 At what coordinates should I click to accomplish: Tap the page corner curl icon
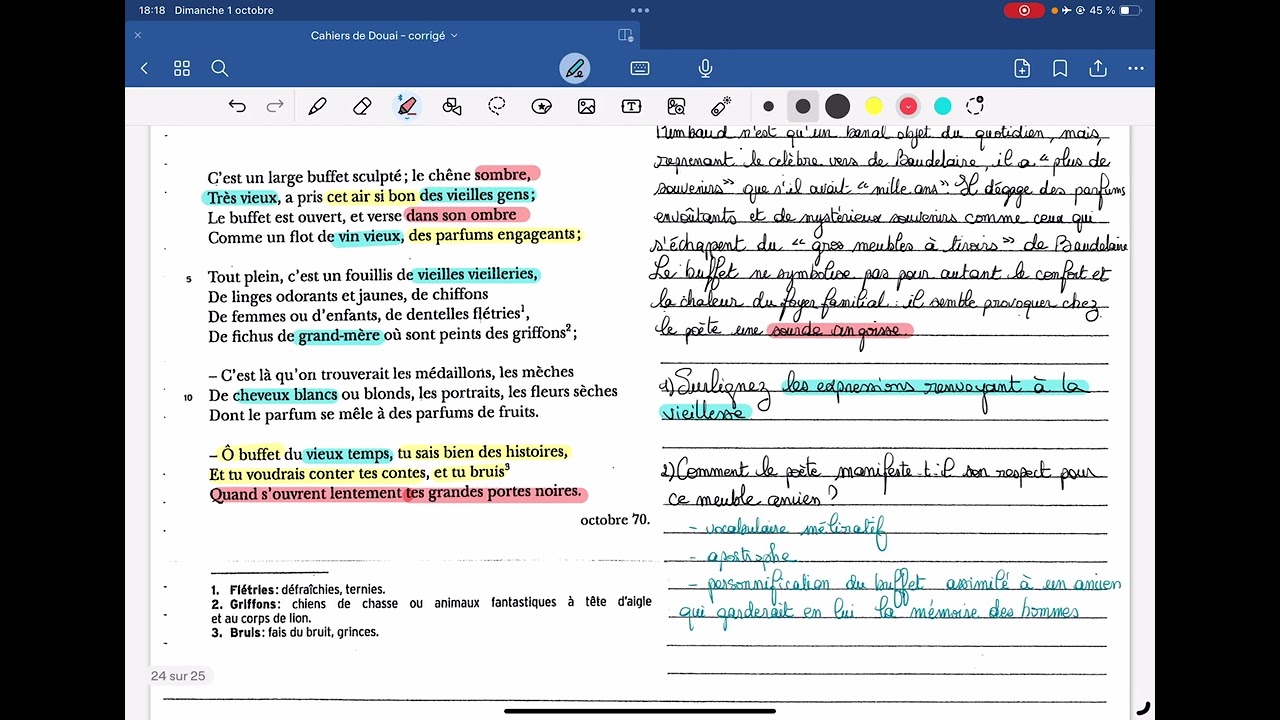(x=1143, y=708)
